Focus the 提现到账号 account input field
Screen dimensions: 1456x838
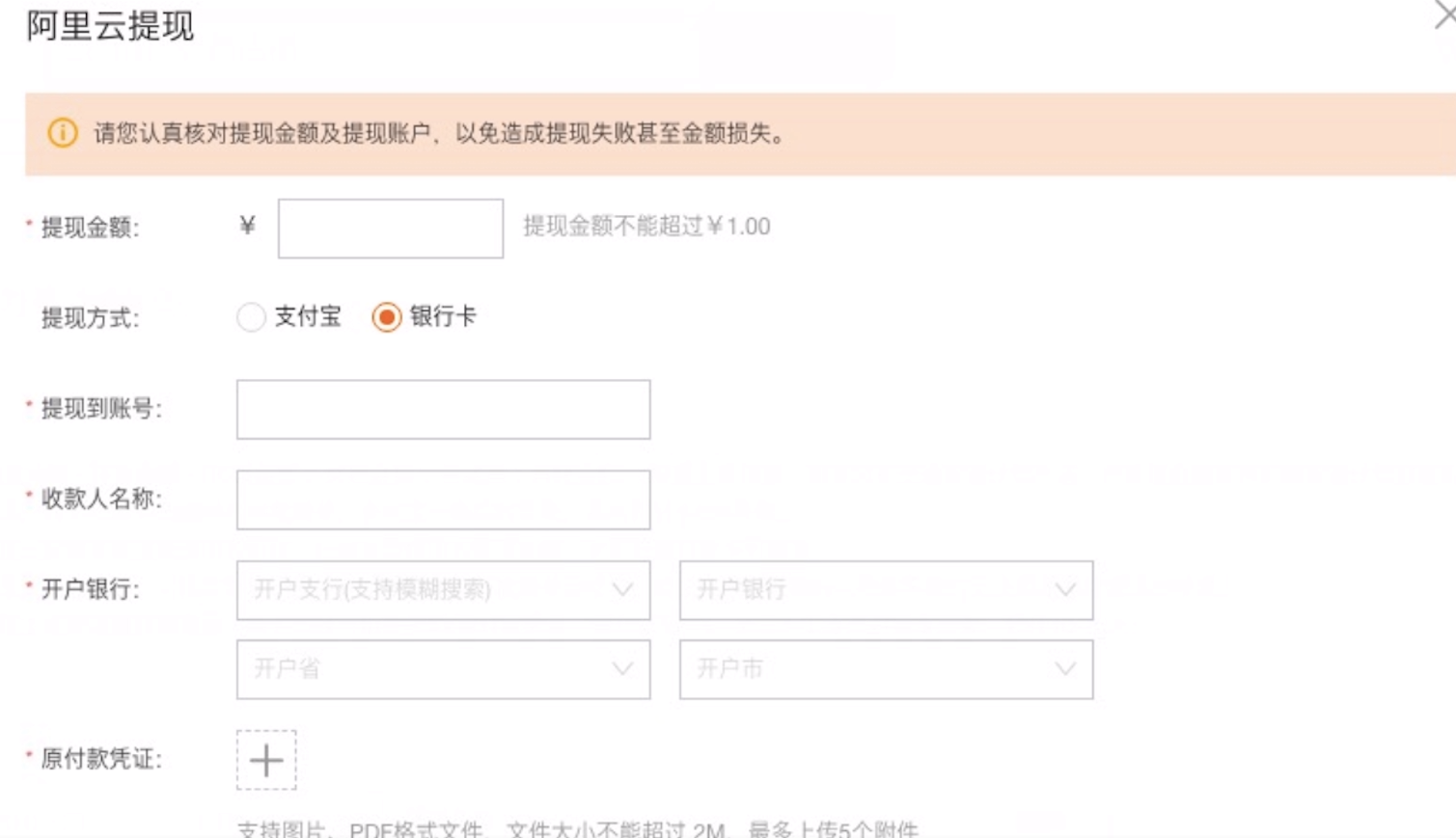[443, 410]
